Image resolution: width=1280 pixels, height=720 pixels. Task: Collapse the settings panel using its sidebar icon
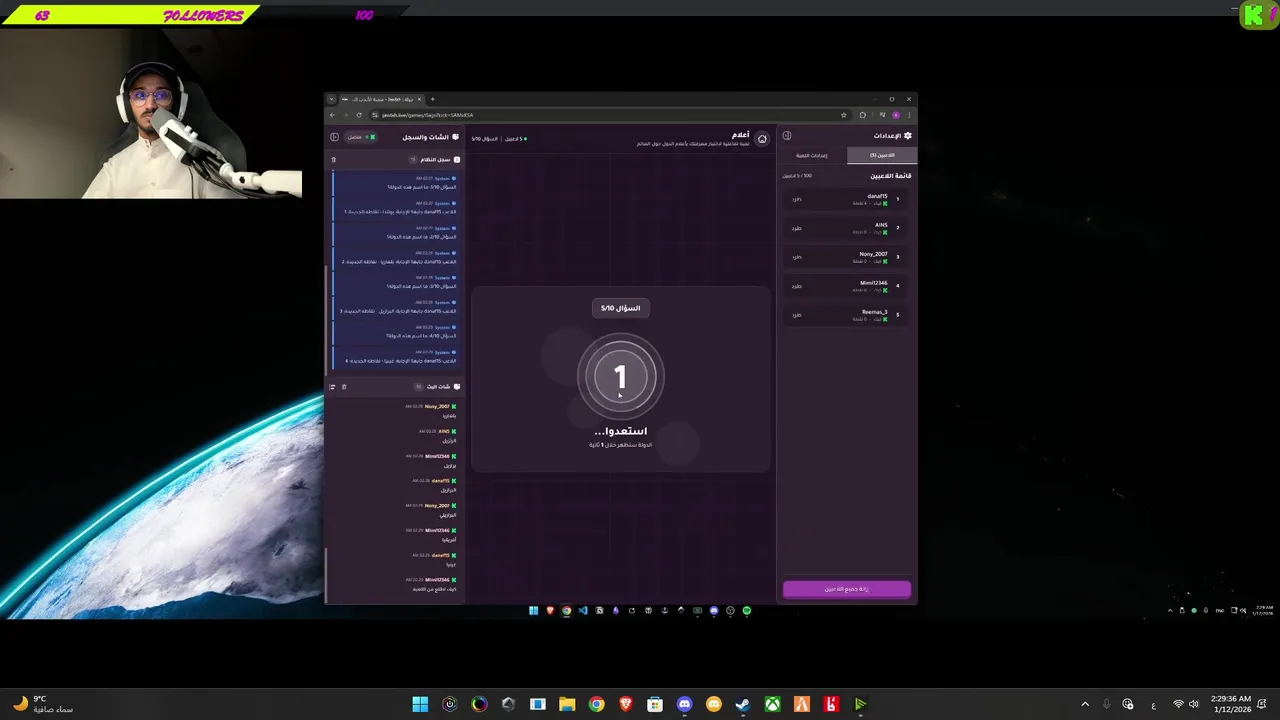coord(787,136)
